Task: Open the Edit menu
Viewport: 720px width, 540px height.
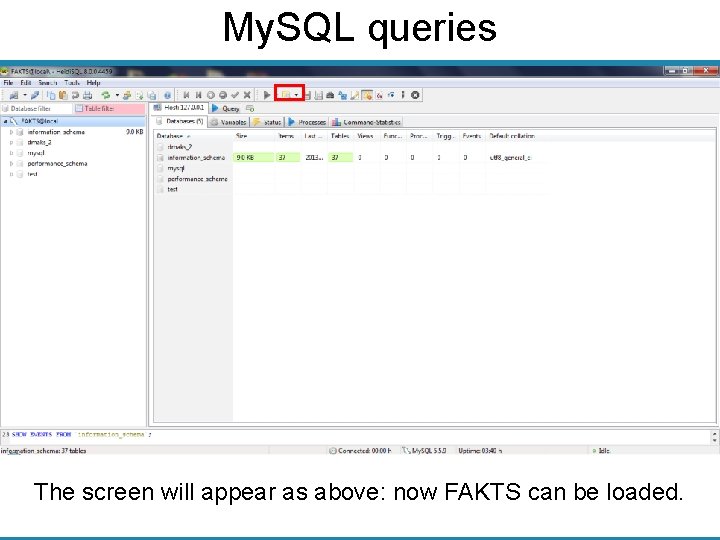Action: [26, 83]
